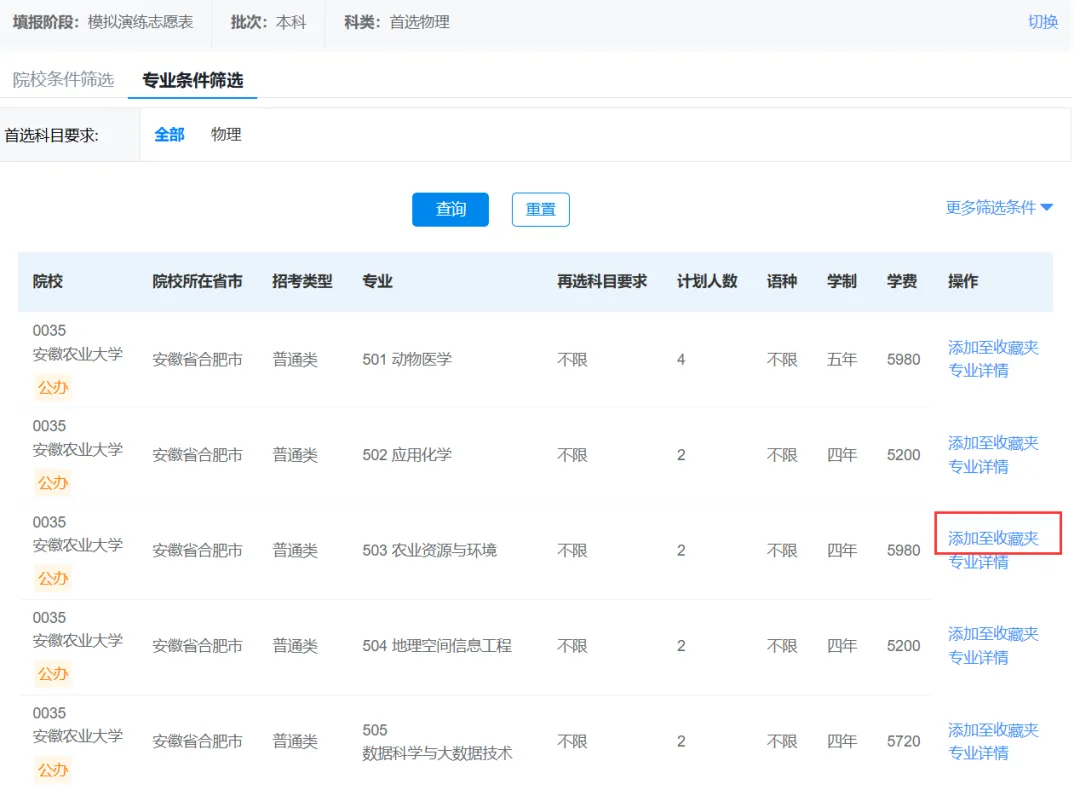Screen dimensions: 1080x790
Task: Add 505 数据科学与大数据技术 to favorites
Action: tap(993, 729)
